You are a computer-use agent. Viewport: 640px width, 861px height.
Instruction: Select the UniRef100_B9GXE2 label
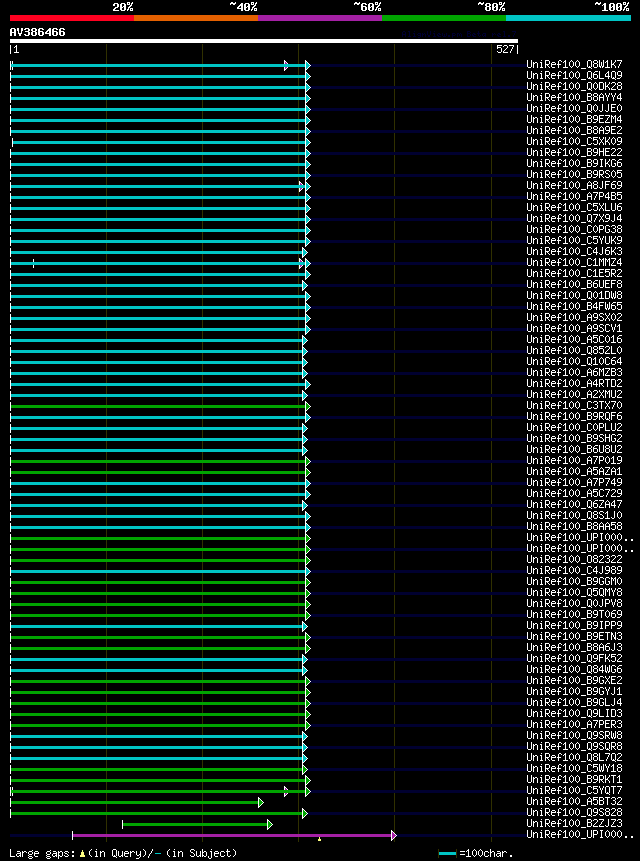pos(574,680)
